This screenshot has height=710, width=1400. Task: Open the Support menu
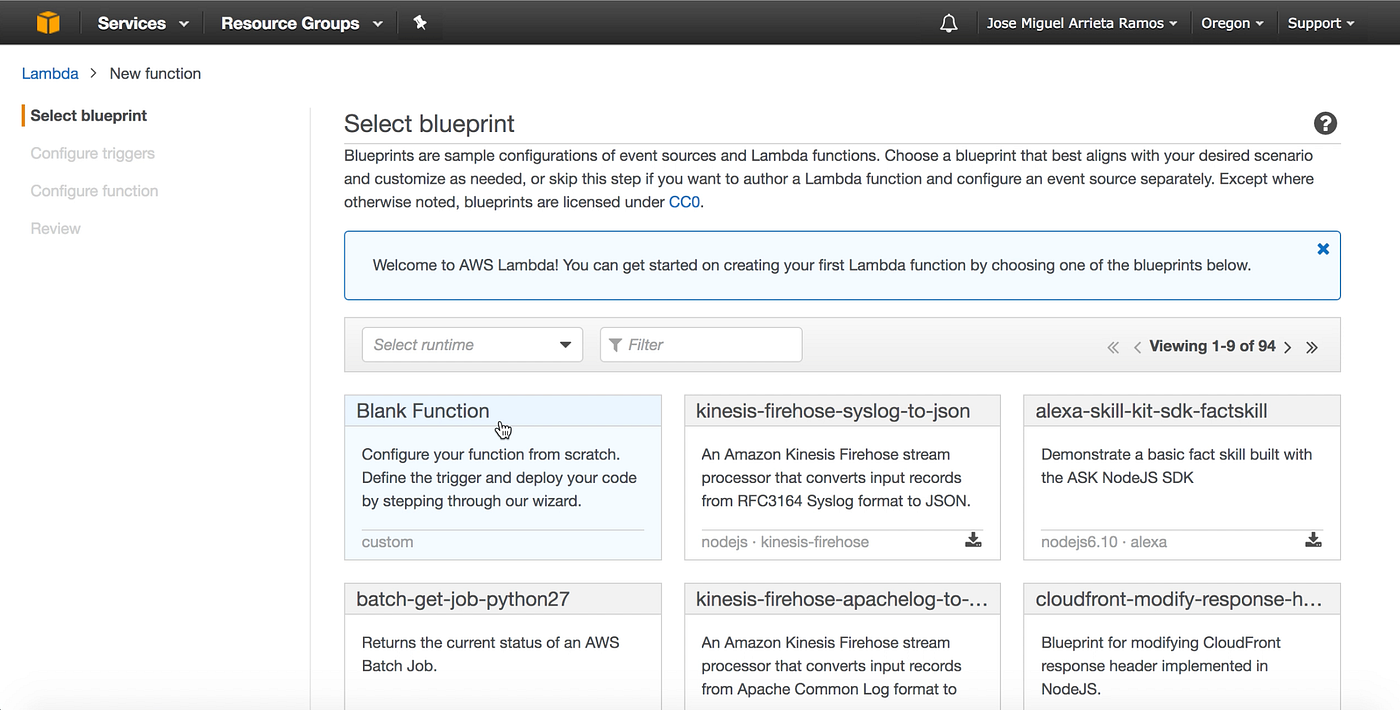[1321, 23]
